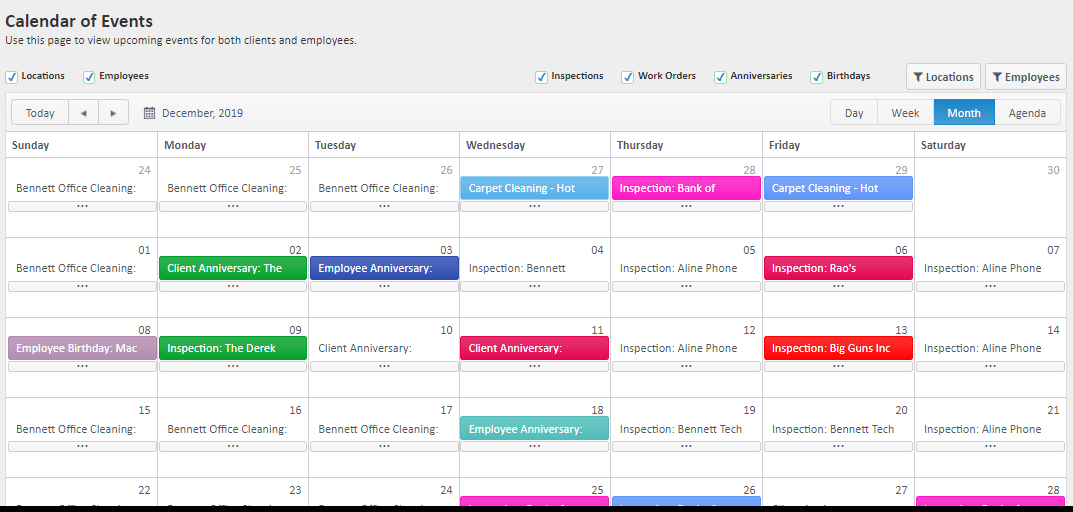1073x512 pixels.
Task: Open Bennett Office Cleaning on the 1st
Action: tap(82, 268)
